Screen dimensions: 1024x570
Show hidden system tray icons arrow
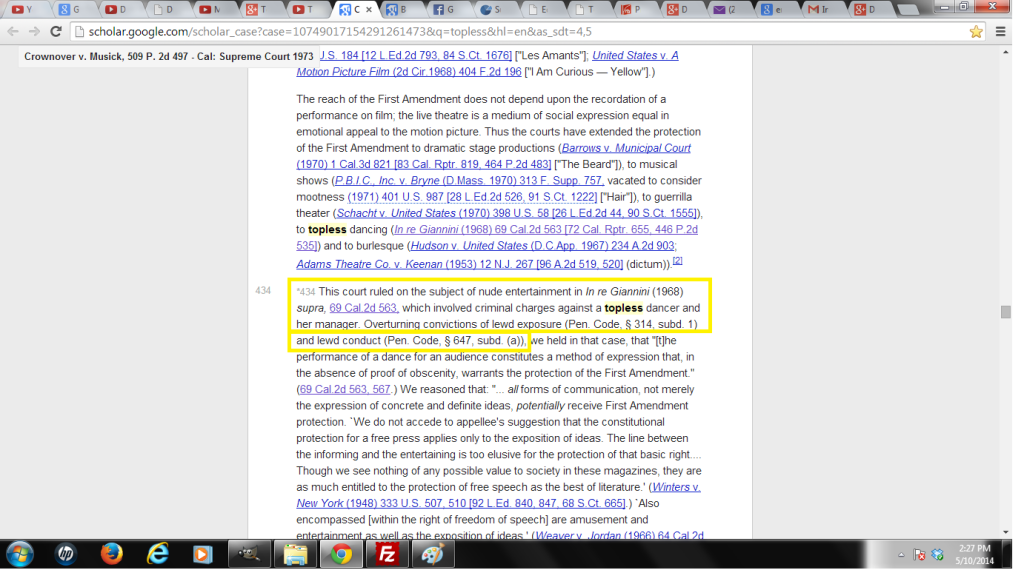(901, 555)
